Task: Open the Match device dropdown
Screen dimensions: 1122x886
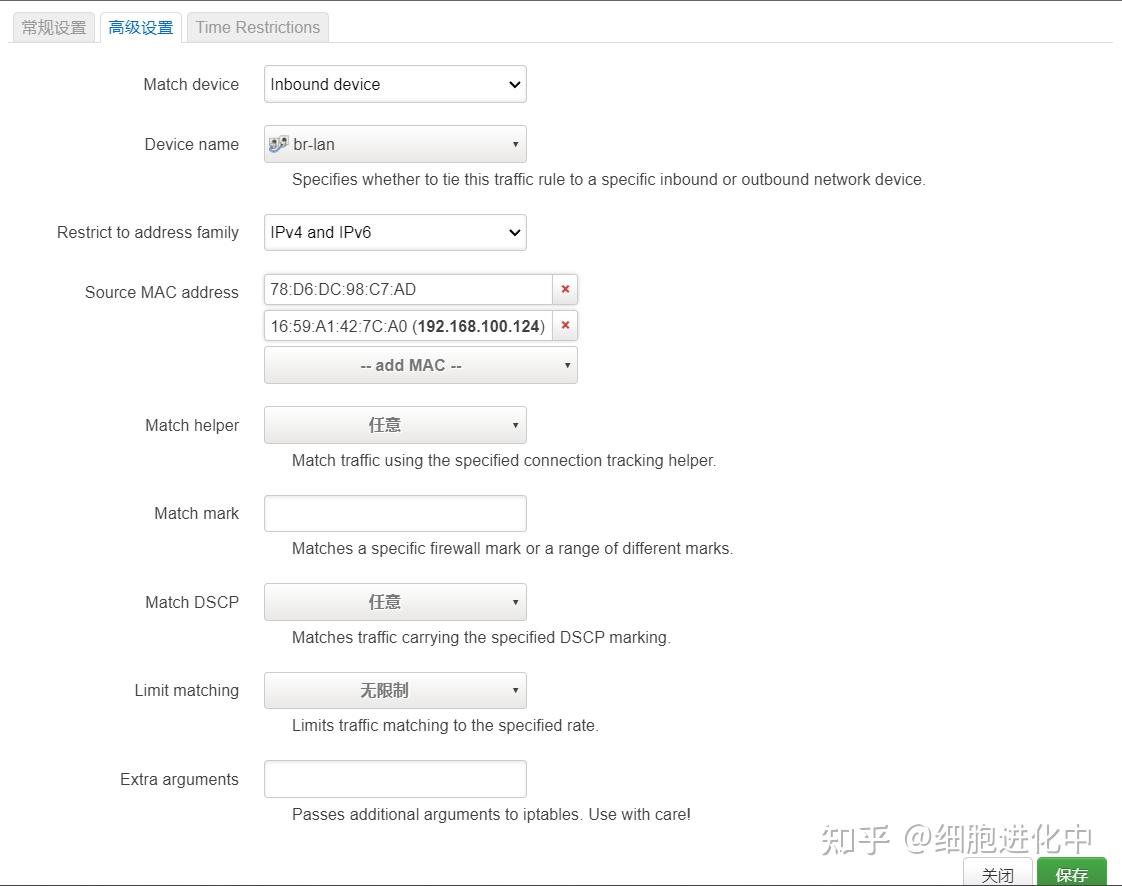Action: coord(394,84)
